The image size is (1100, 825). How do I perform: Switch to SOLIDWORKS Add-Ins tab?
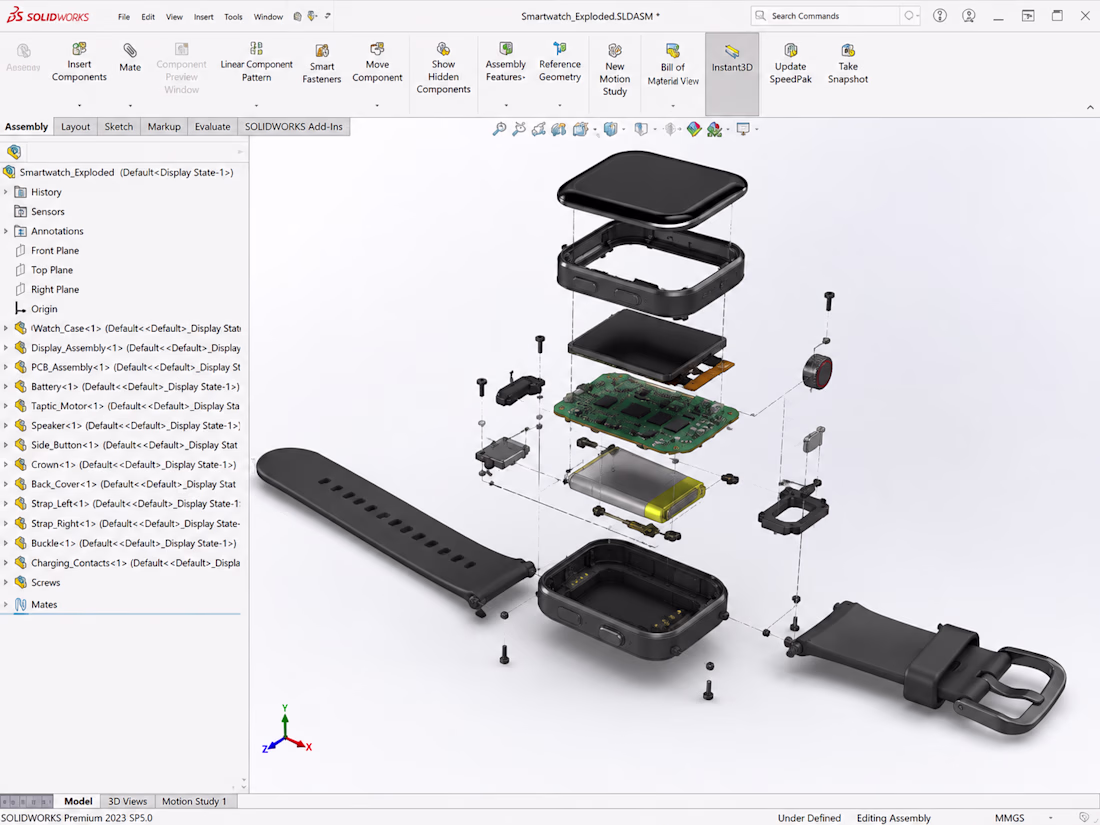click(x=293, y=126)
